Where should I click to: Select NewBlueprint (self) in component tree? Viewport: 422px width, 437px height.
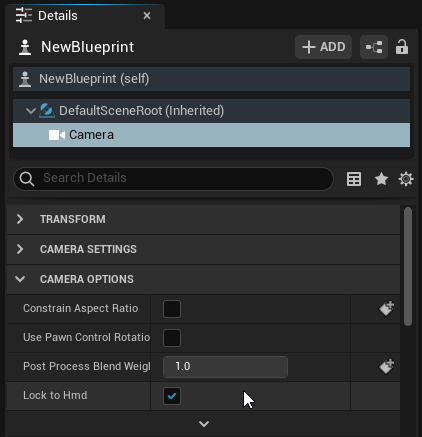coord(211,79)
